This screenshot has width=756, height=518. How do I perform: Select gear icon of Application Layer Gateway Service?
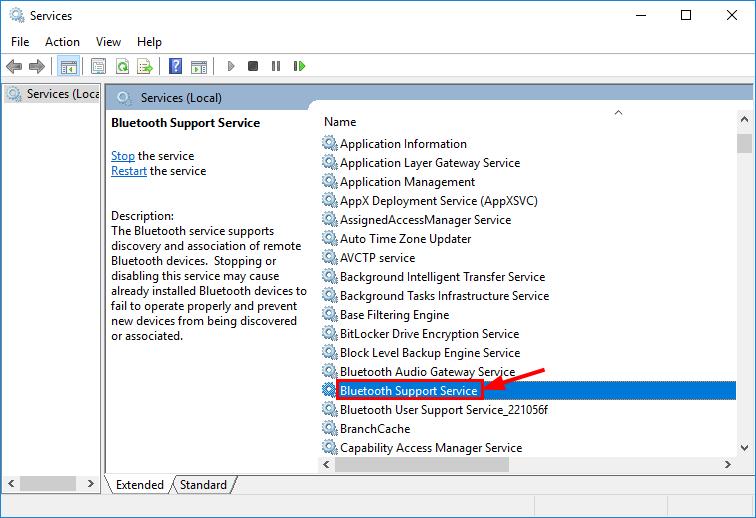pos(330,162)
